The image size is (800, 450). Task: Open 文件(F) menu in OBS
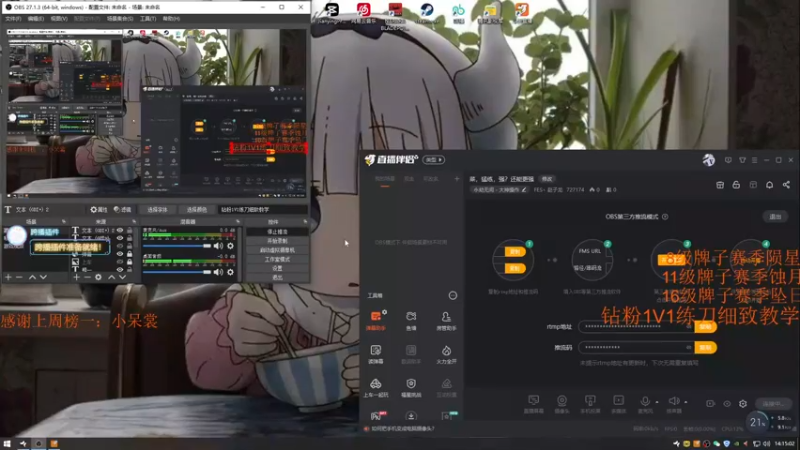(x=13, y=19)
